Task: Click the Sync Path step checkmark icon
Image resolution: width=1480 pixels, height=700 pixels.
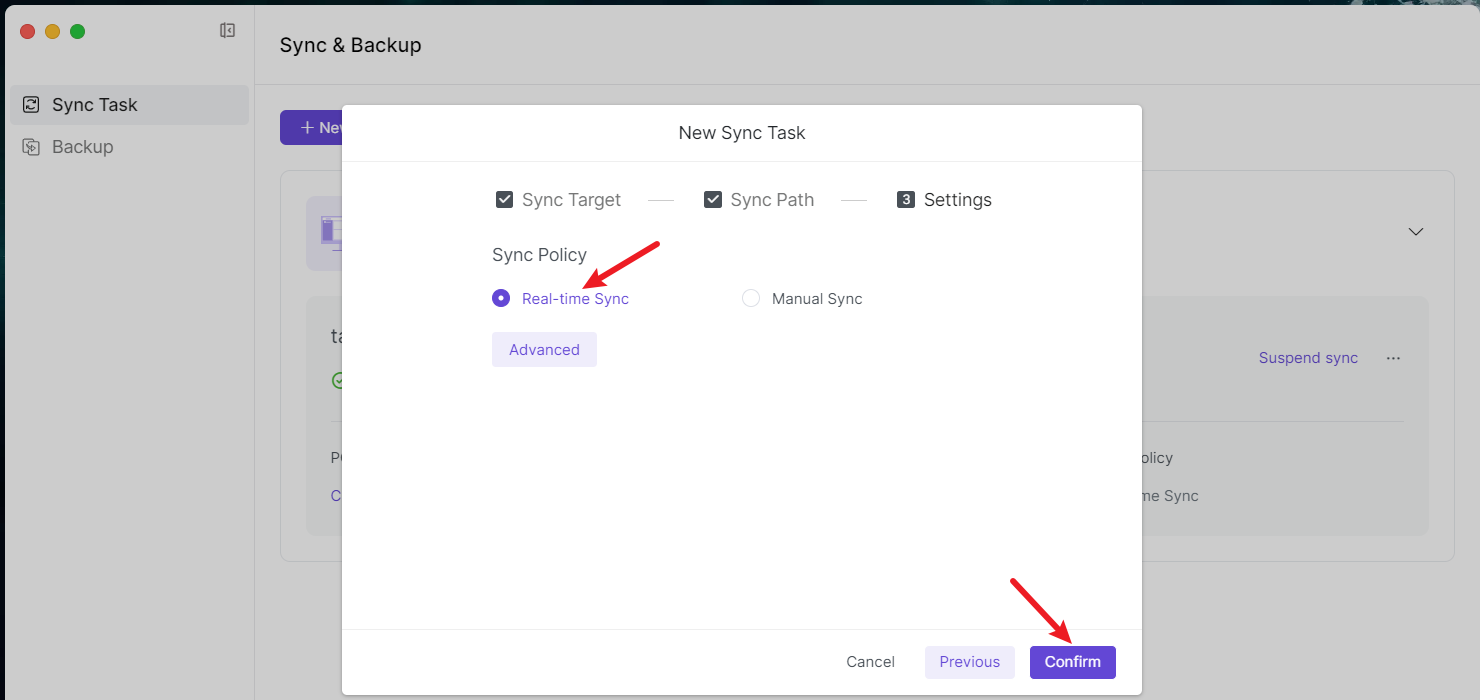Action: point(713,200)
